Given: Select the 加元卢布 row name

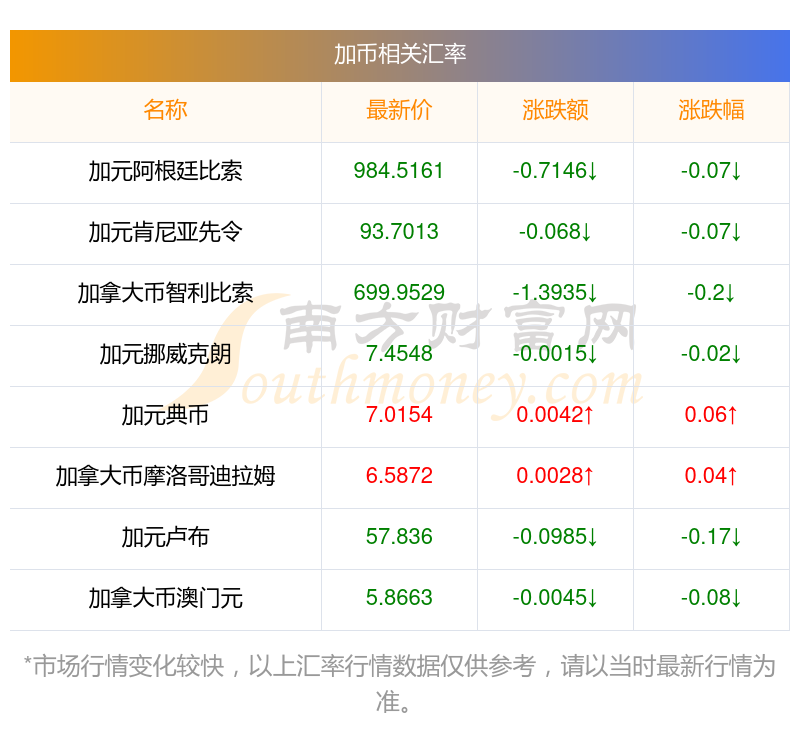Looking at the screenshot, I should [165, 537].
